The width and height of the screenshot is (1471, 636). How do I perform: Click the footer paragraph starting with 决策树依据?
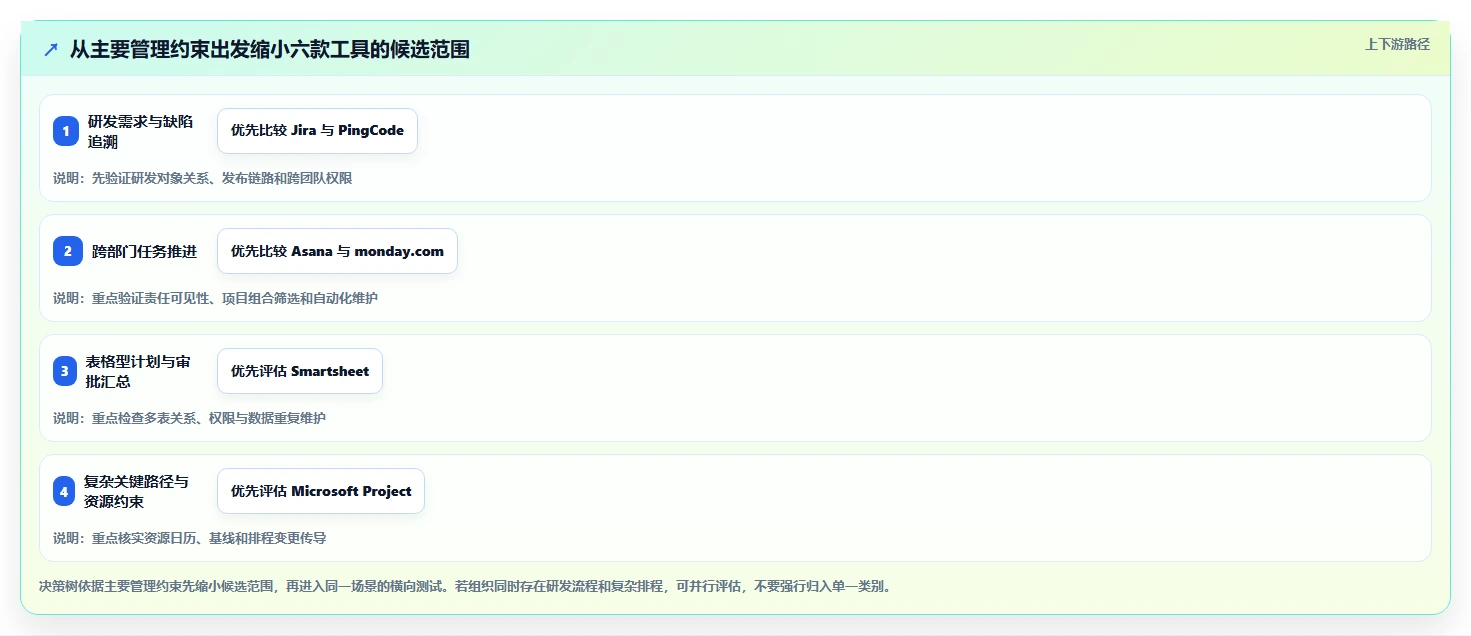coord(465,586)
